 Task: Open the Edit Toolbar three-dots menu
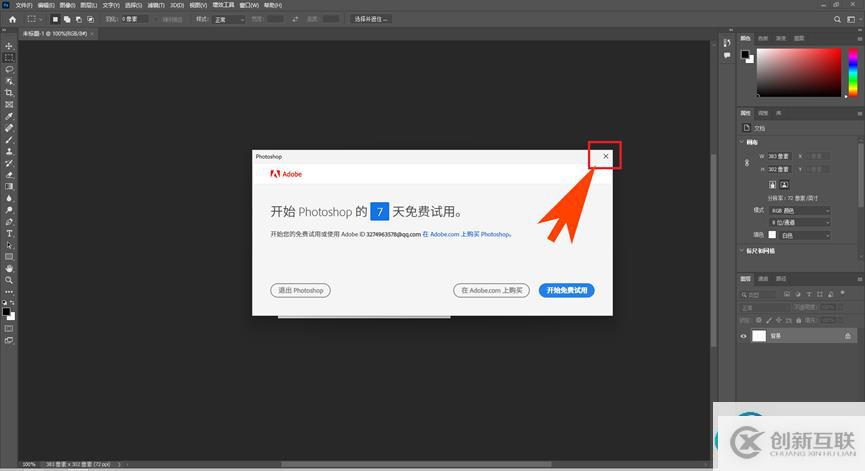(9, 292)
